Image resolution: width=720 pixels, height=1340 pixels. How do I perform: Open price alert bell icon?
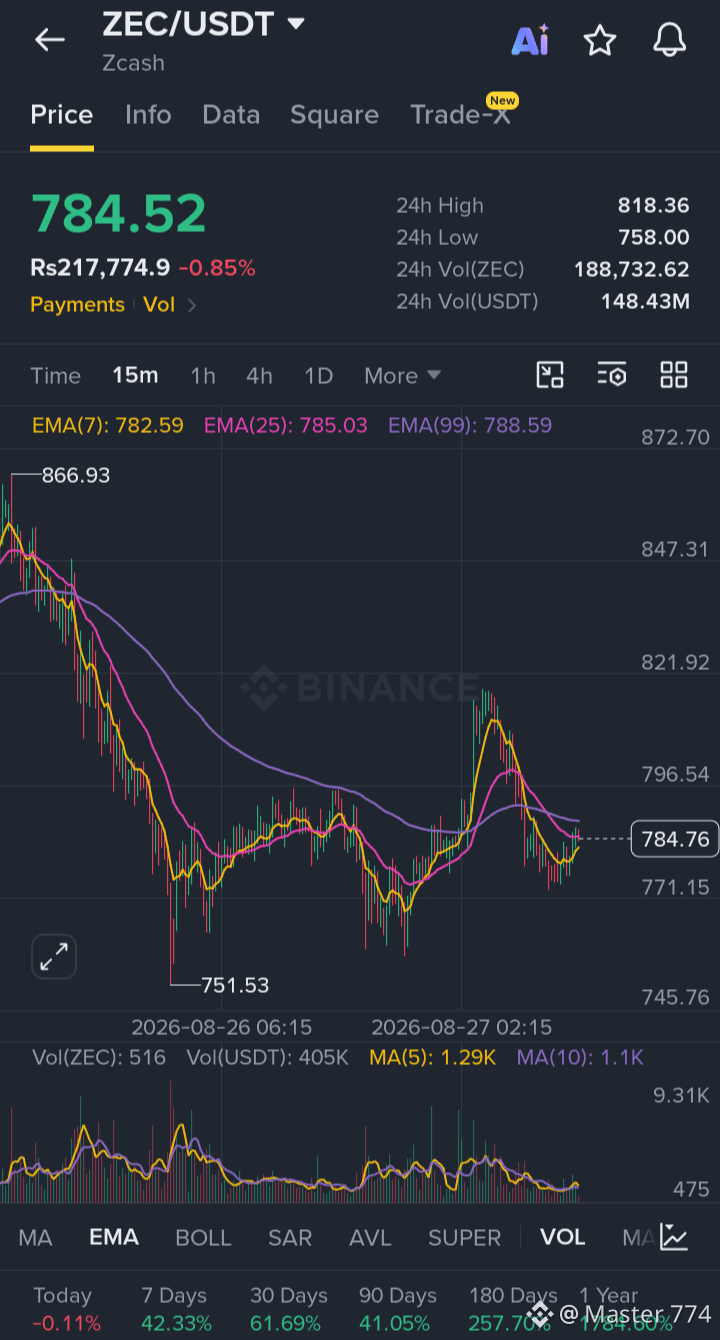click(x=670, y=40)
